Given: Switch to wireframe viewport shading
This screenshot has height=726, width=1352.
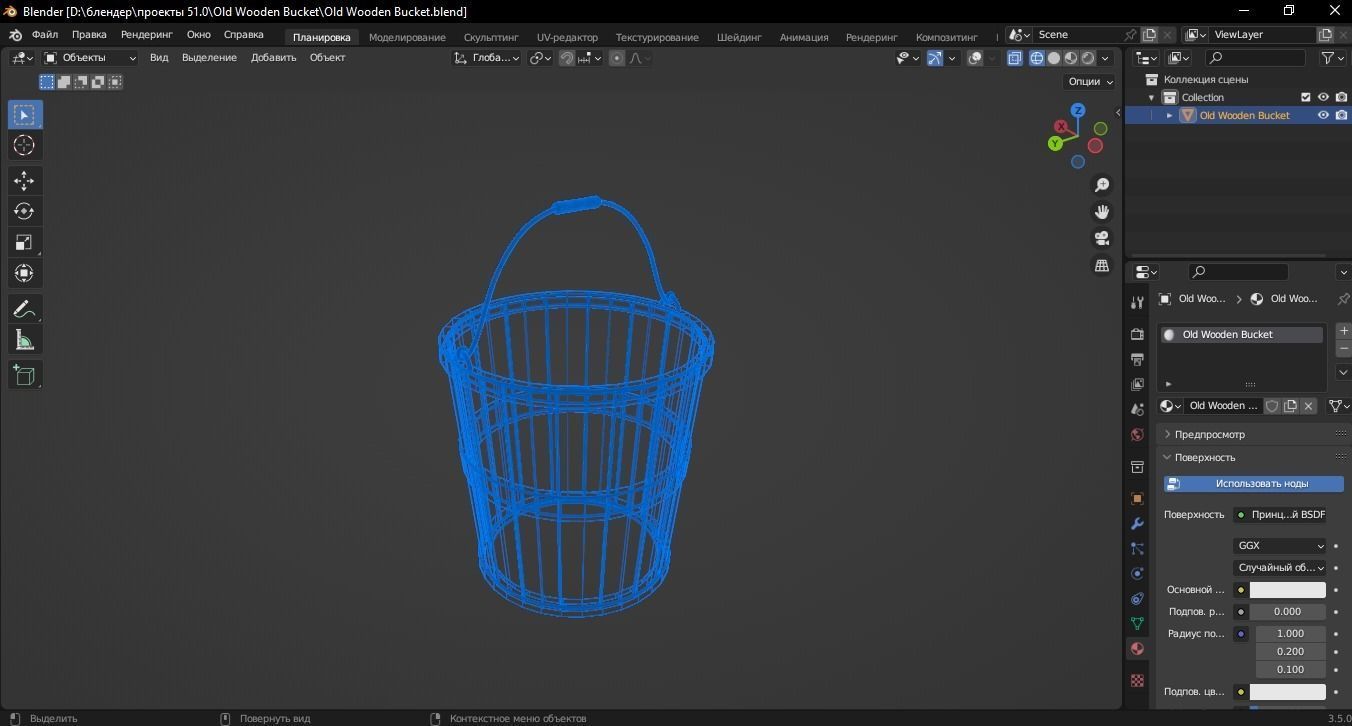Looking at the screenshot, I should pos(1037,58).
